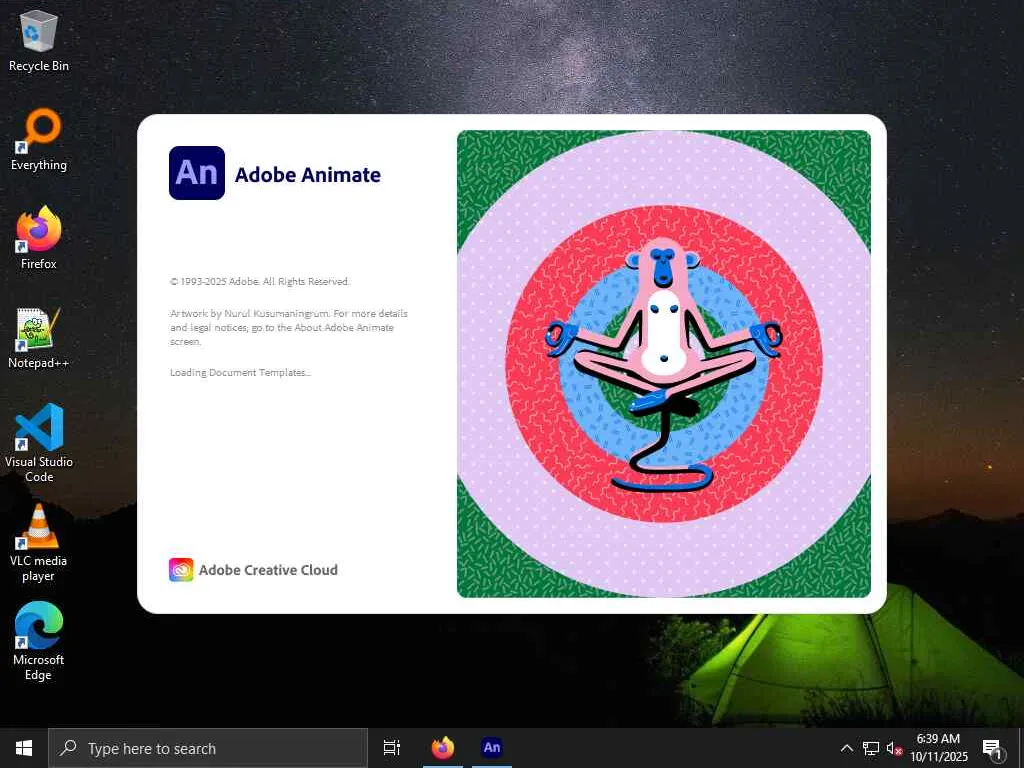The image size is (1024, 768).
Task: Click the meditating monkey splash artwork
Action: (x=664, y=364)
